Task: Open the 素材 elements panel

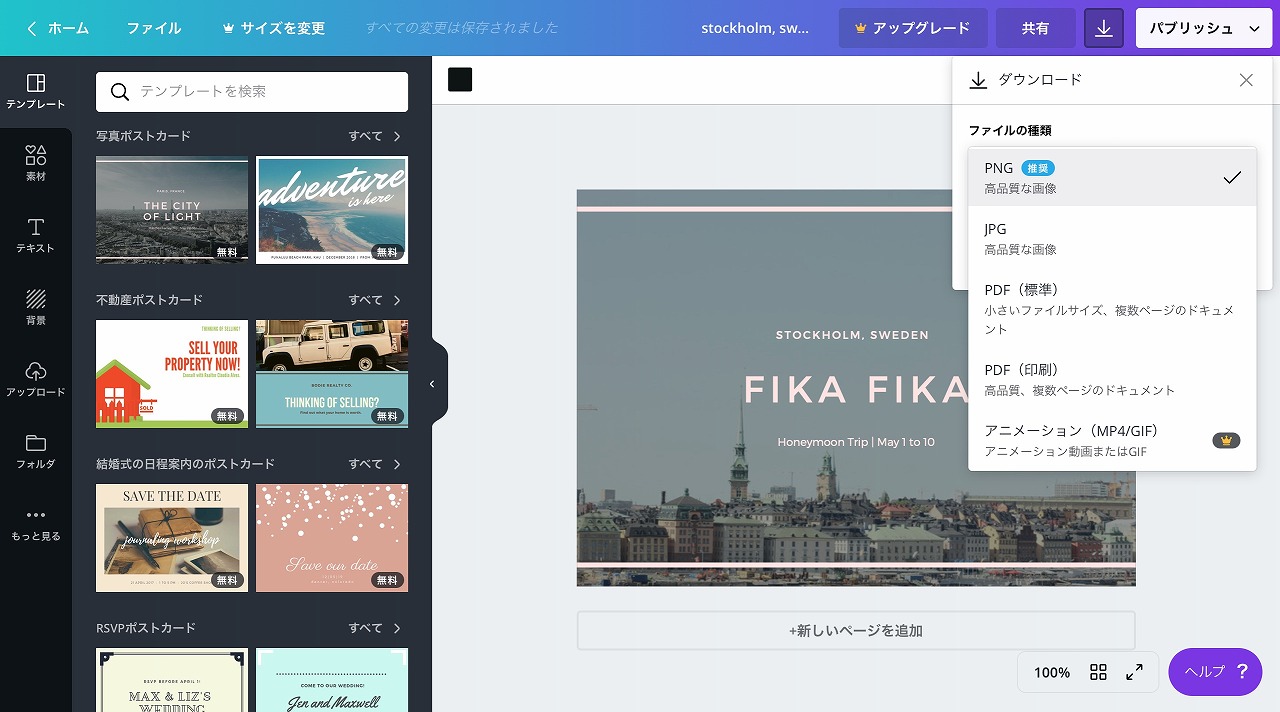Action: 36,163
